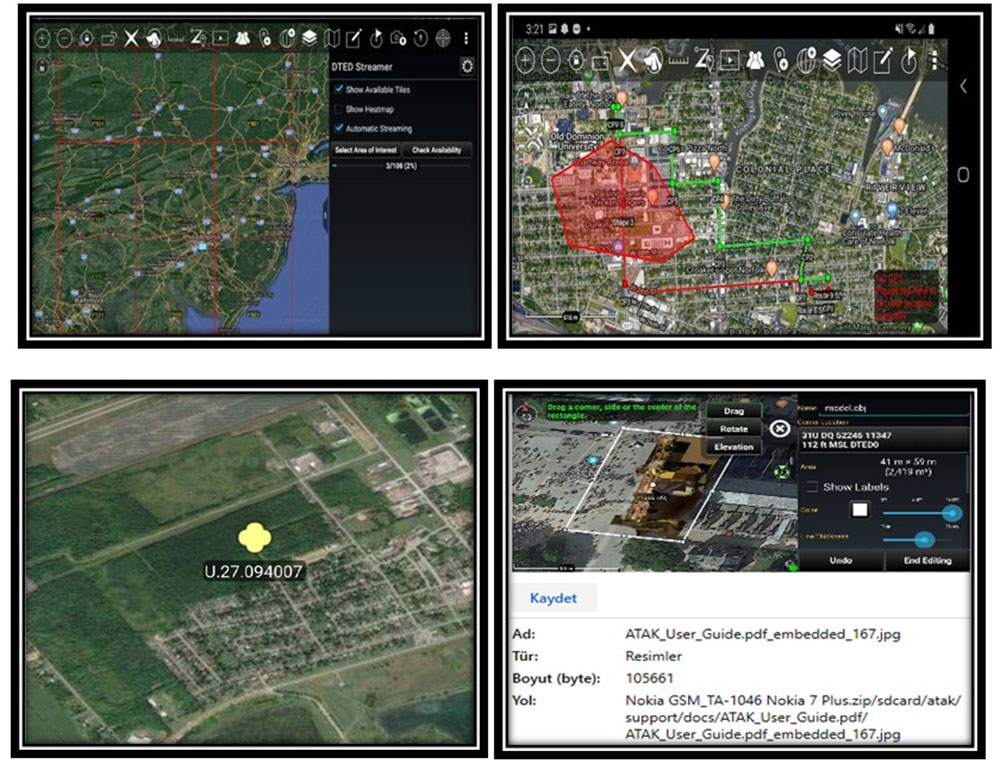The image size is (1000, 770).
Task: Open the folded map icon in DTED Streamer toolbar
Action: click(x=332, y=38)
